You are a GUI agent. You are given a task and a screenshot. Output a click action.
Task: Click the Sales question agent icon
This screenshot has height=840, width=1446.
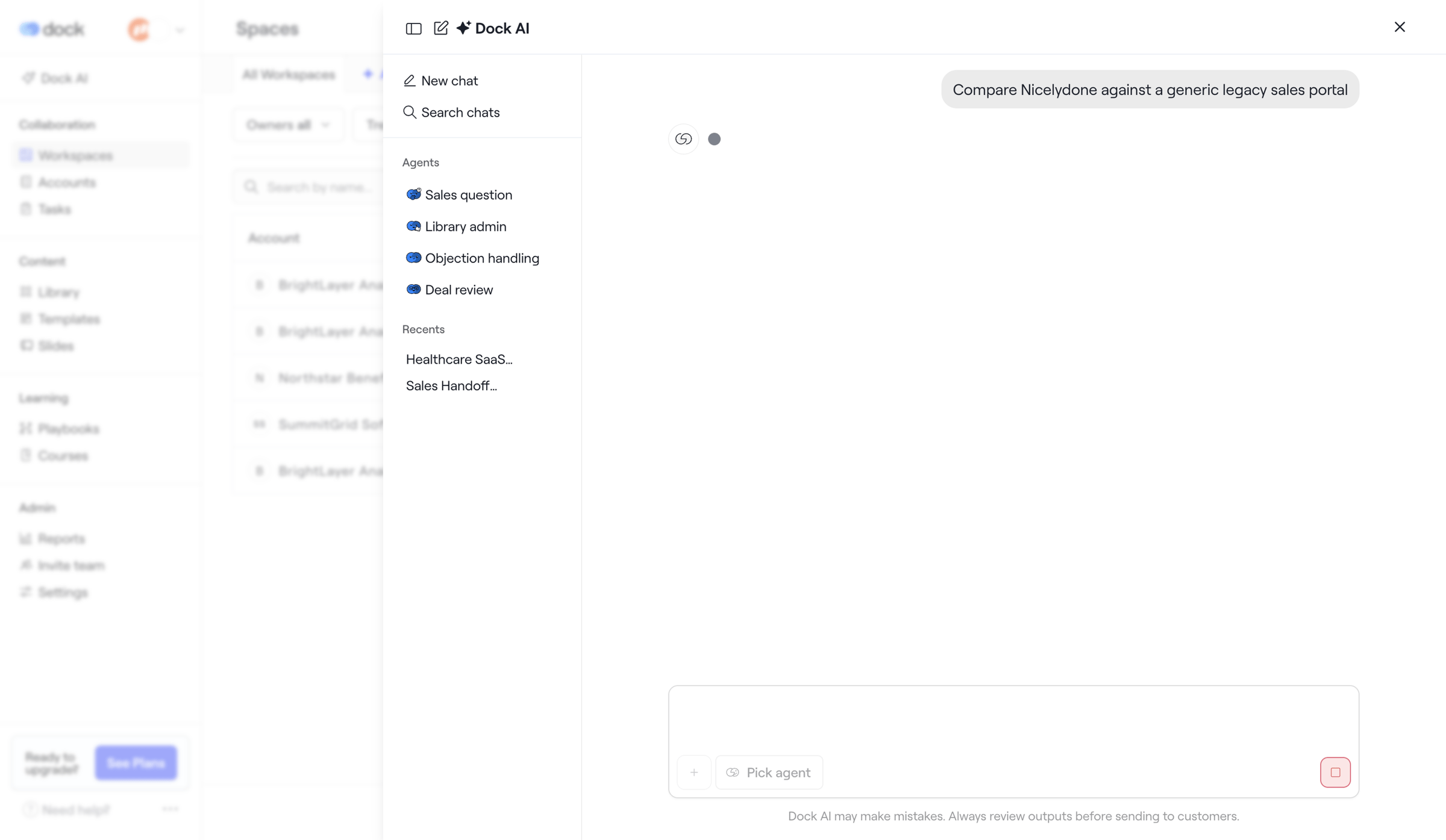[x=413, y=194]
